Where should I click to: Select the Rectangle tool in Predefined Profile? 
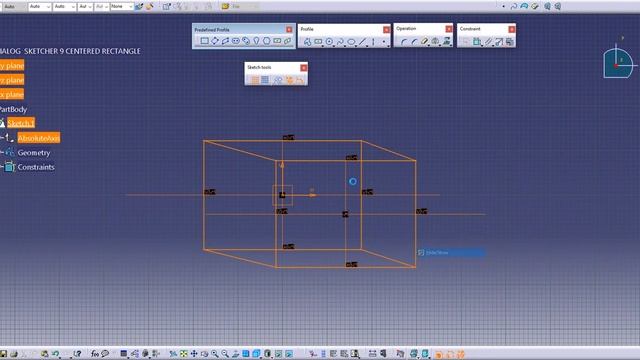(x=204, y=41)
